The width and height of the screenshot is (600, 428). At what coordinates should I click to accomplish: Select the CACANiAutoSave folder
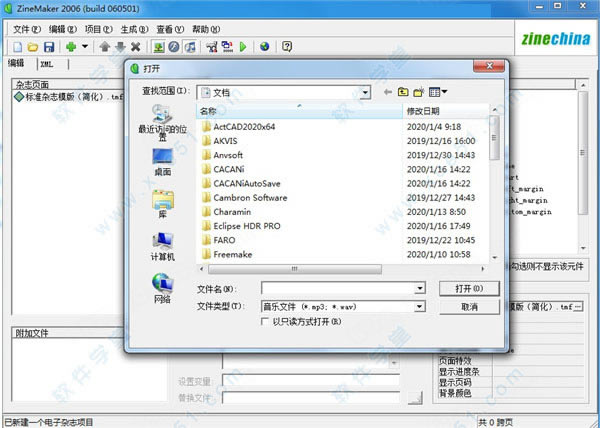coord(241,183)
